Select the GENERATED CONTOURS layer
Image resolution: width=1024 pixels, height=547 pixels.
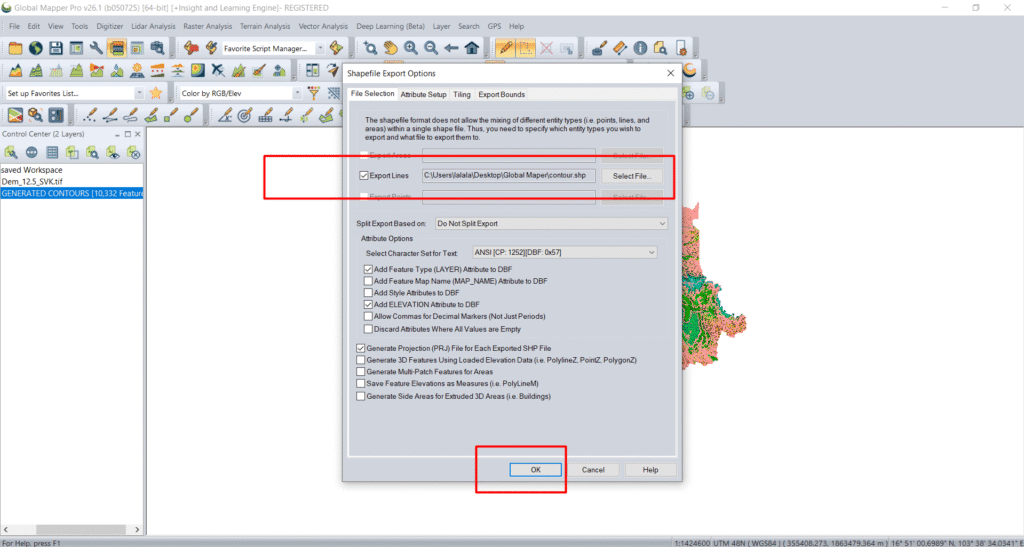point(72,194)
